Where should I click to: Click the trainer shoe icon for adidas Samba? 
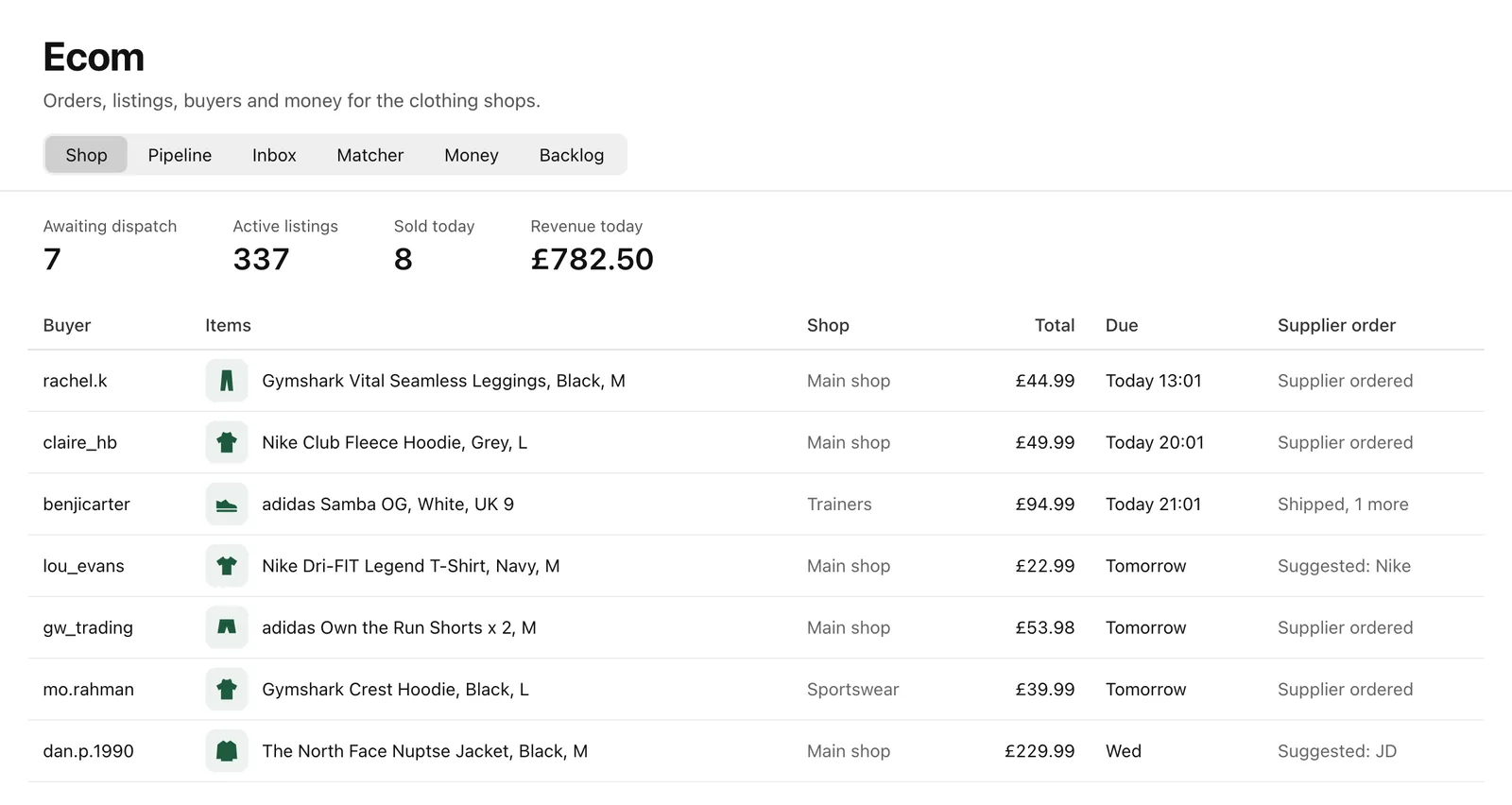coord(227,505)
